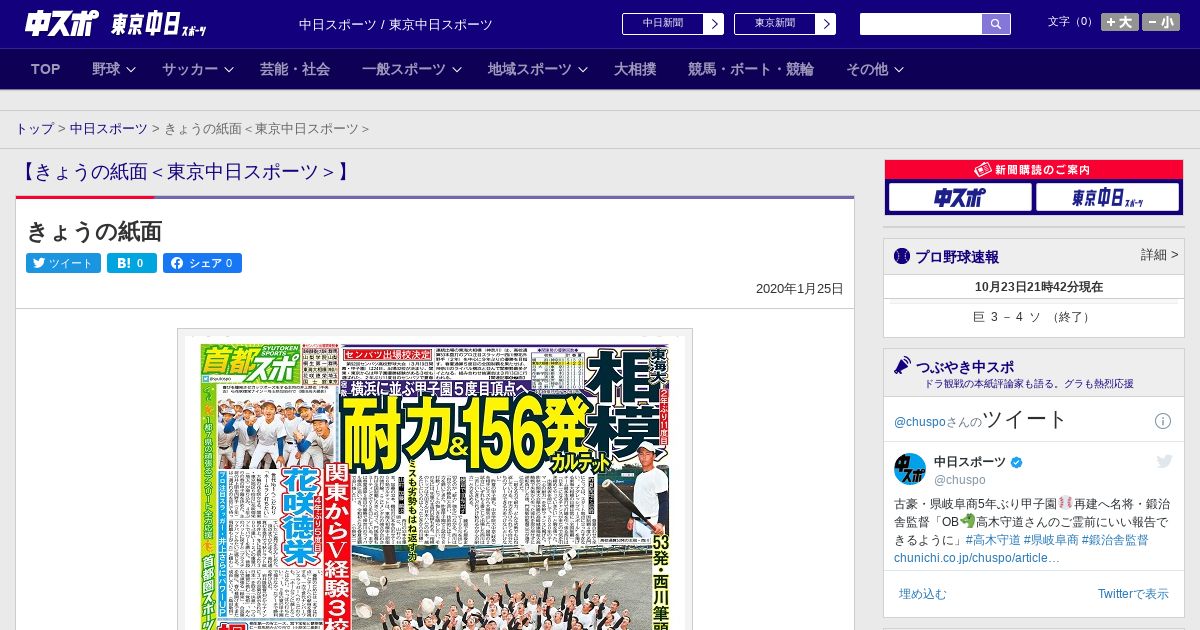The image size is (1200, 630).
Task: Click つぶやき中スポ heading icon
Action: pos(902,365)
